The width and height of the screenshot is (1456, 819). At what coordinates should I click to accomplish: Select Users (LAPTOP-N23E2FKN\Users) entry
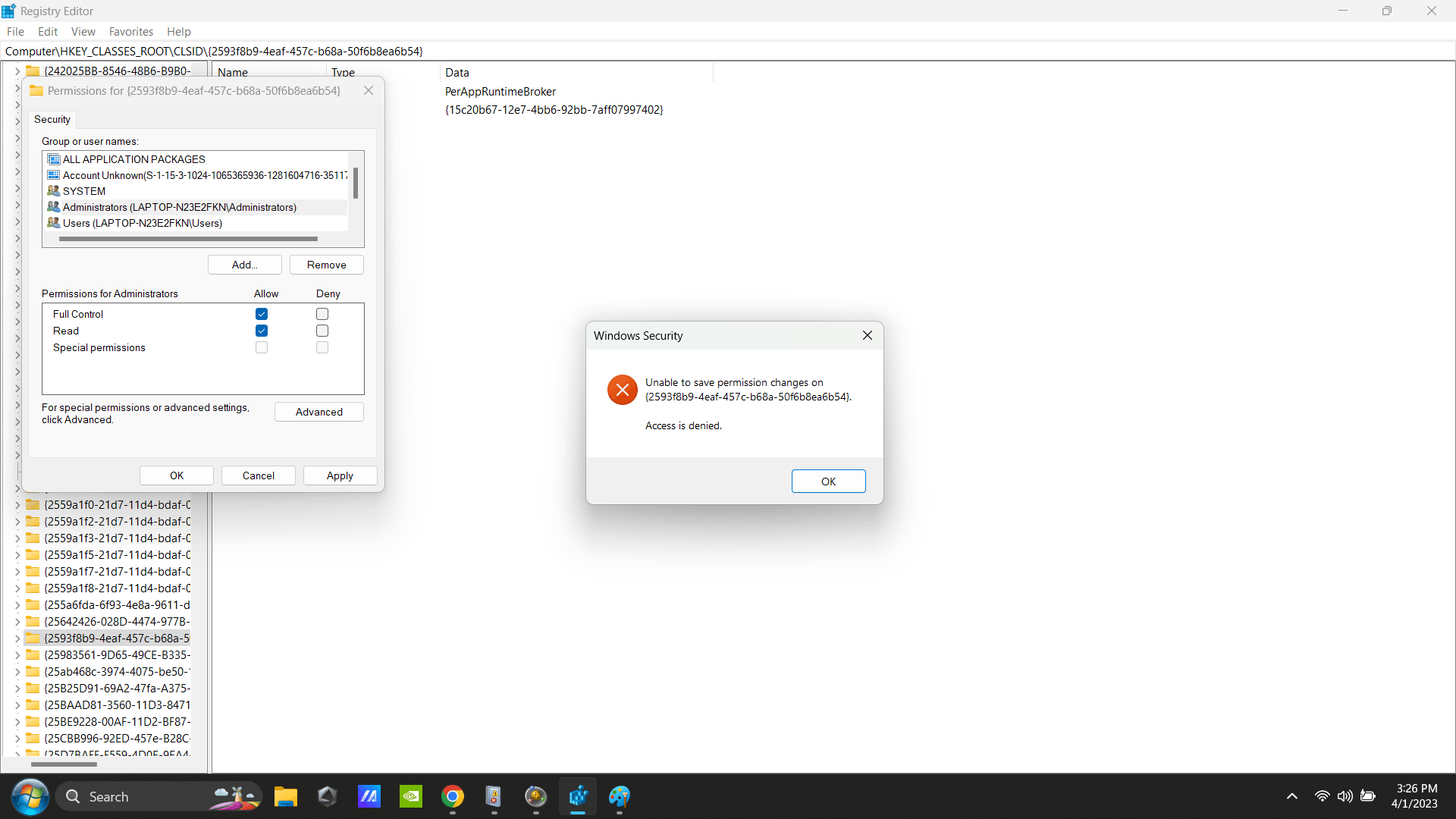tap(143, 223)
